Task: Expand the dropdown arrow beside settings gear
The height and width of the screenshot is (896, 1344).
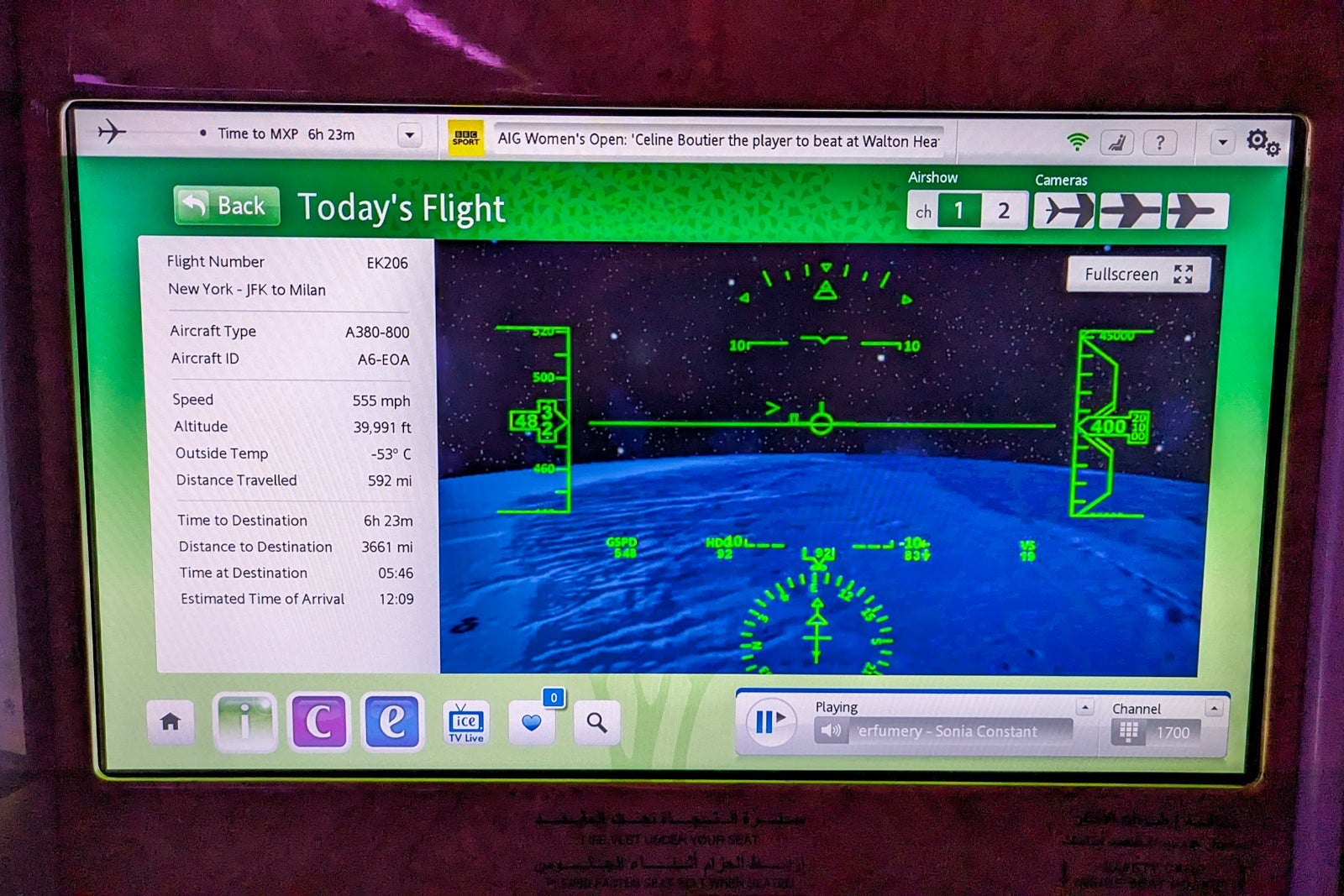Action: coord(1222,143)
